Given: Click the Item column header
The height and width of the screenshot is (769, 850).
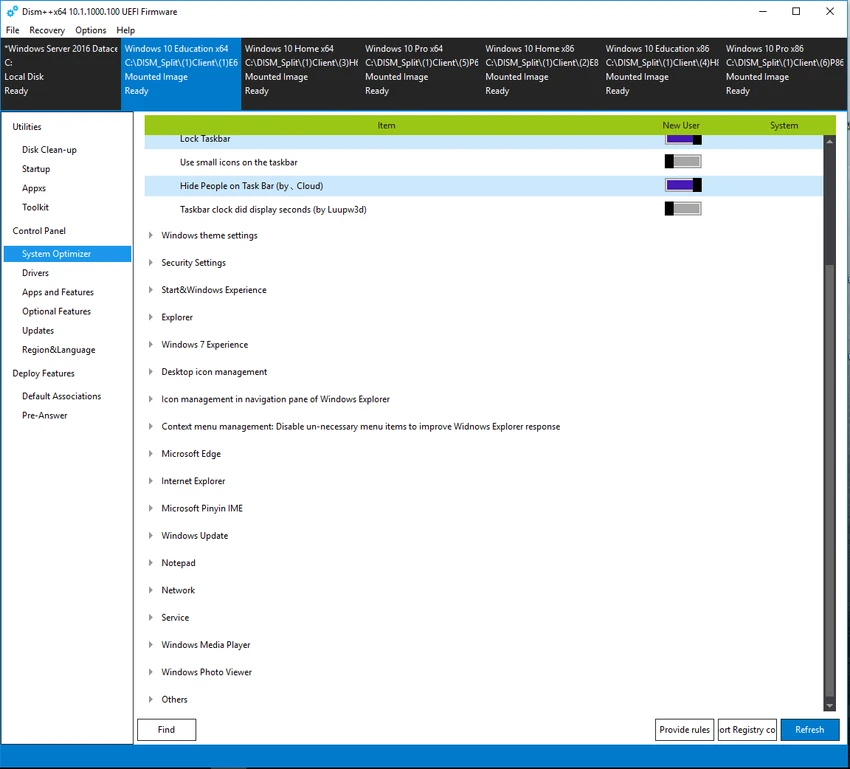Looking at the screenshot, I should (386, 125).
